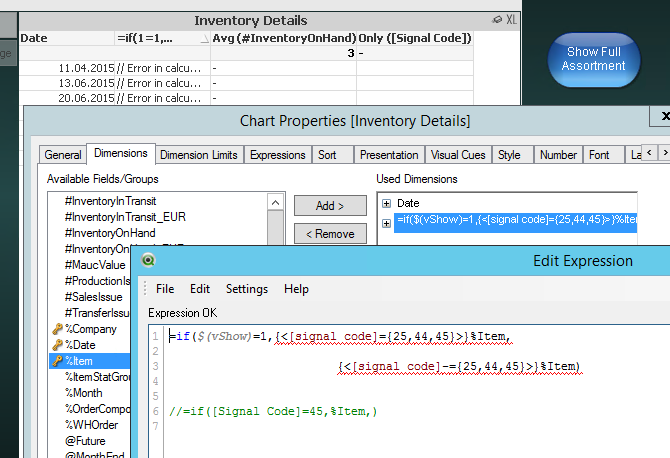Open the File menu in Edit Expression
The image size is (670, 458).
164,289
